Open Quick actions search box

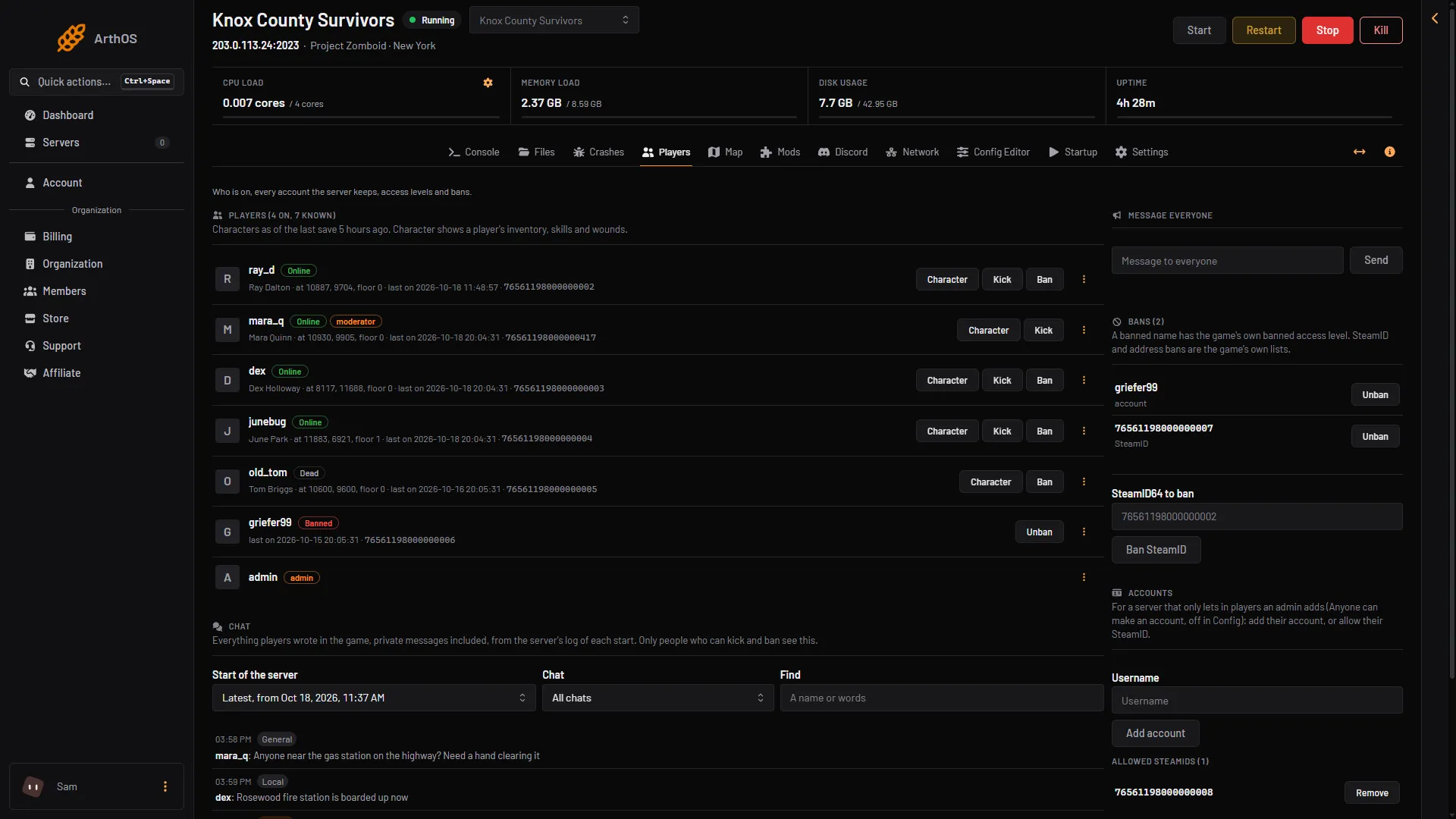click(96, 82)
